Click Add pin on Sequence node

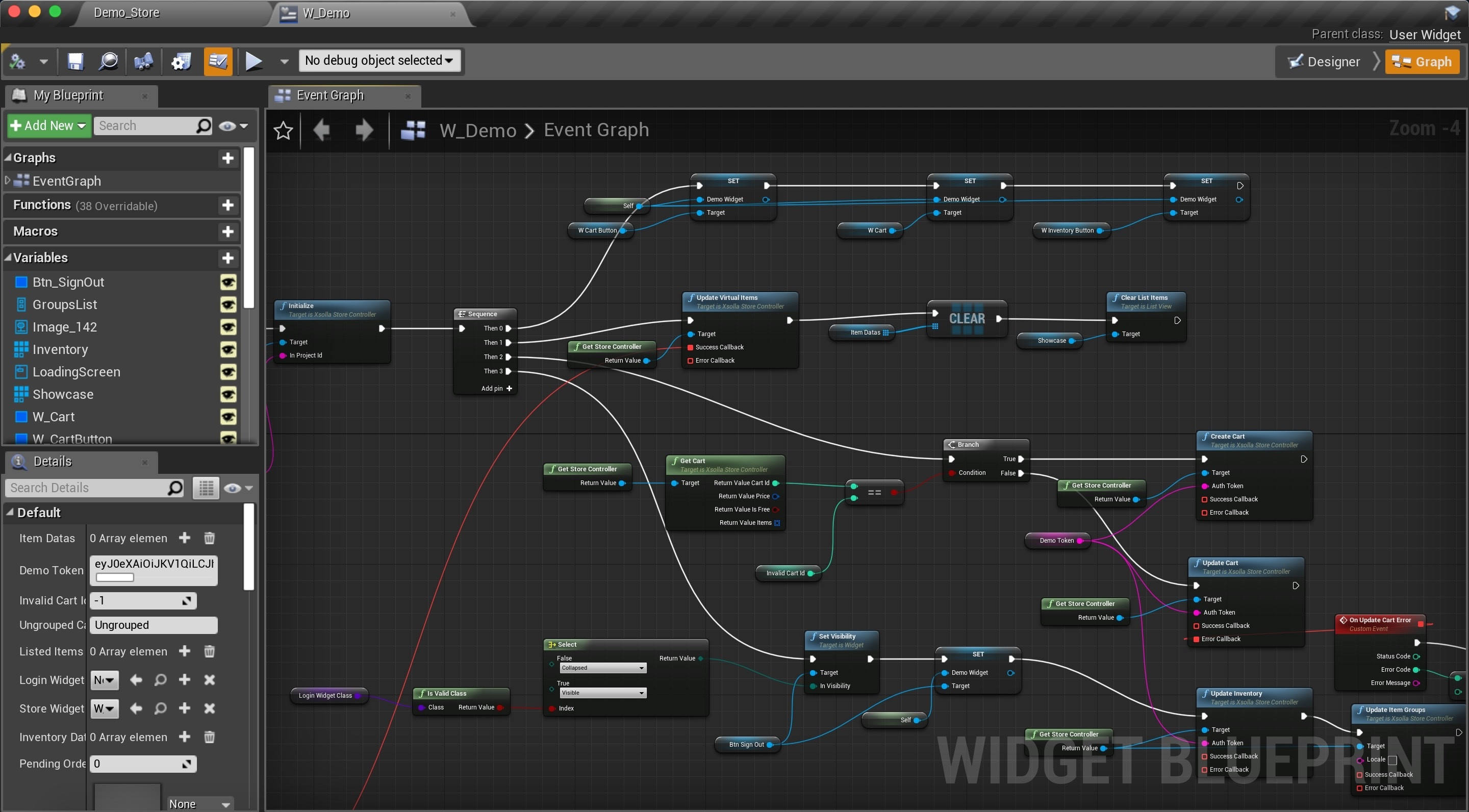[496, 388]
